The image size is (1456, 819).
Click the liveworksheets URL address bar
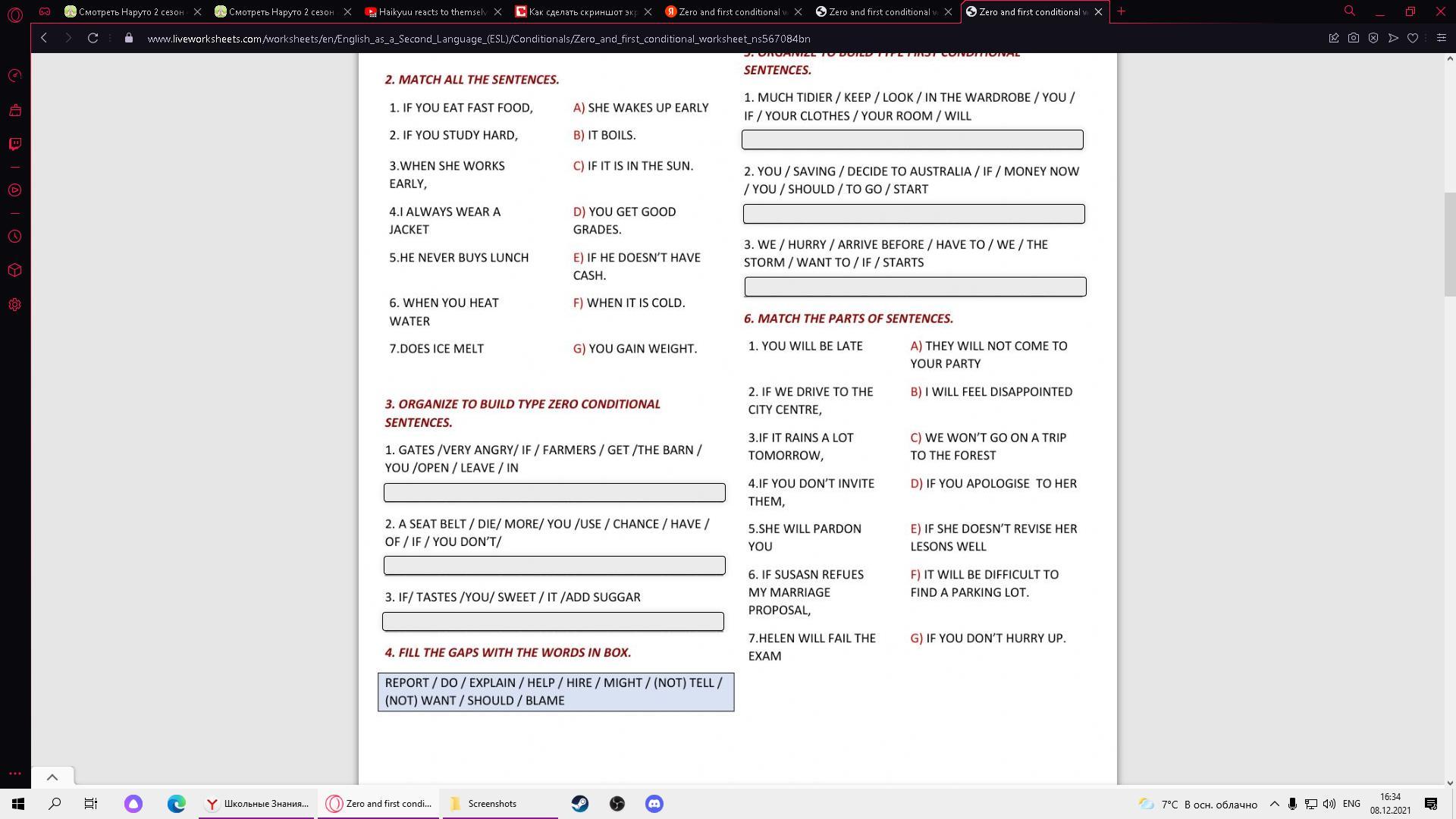pos(478,39)
